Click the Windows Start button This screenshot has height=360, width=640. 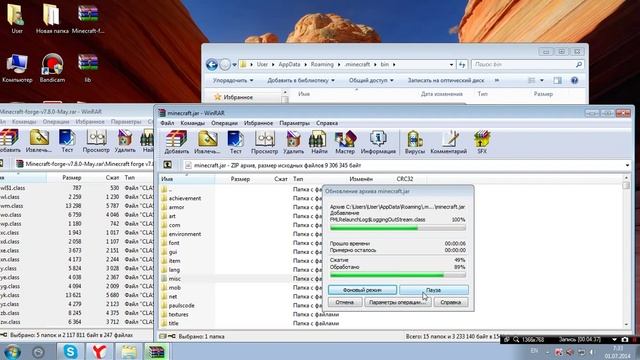point(12,352)
